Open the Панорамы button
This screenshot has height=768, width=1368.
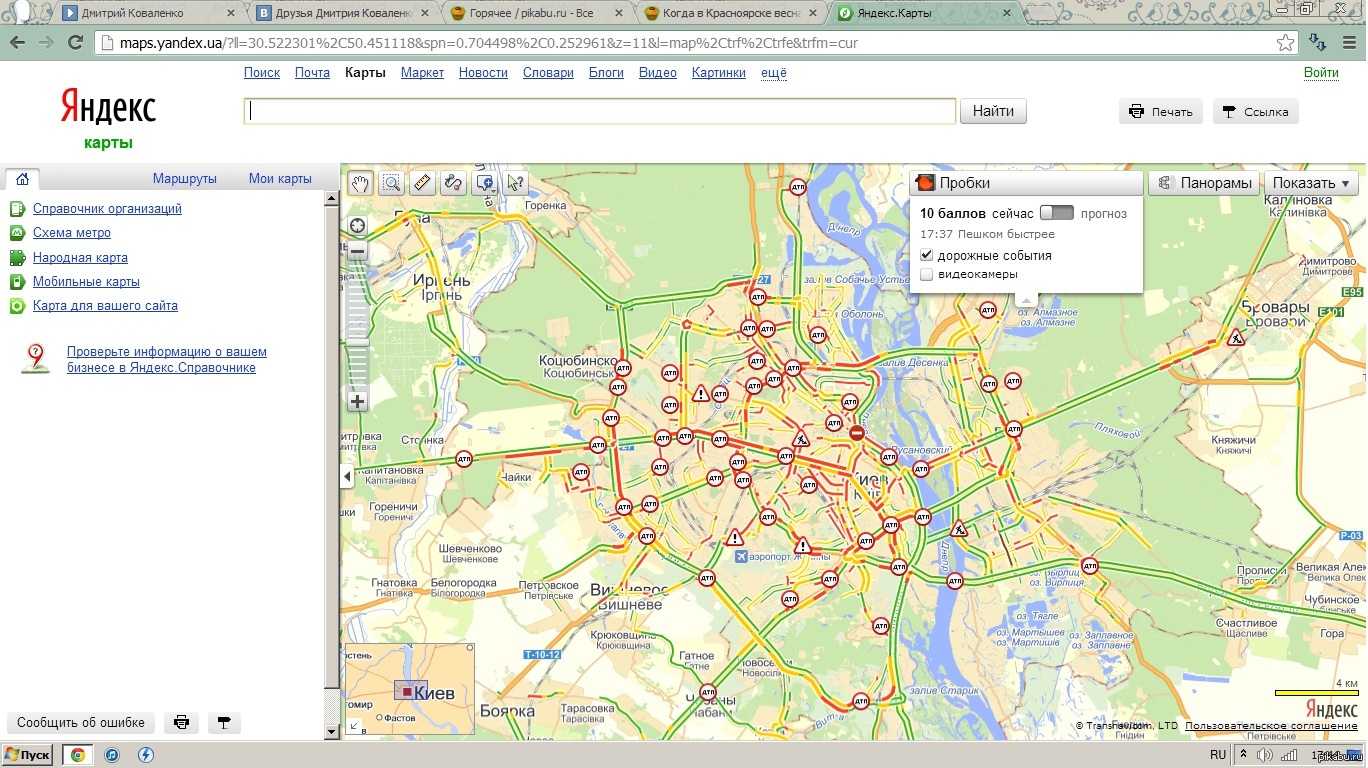click(x=1204, y=183)
